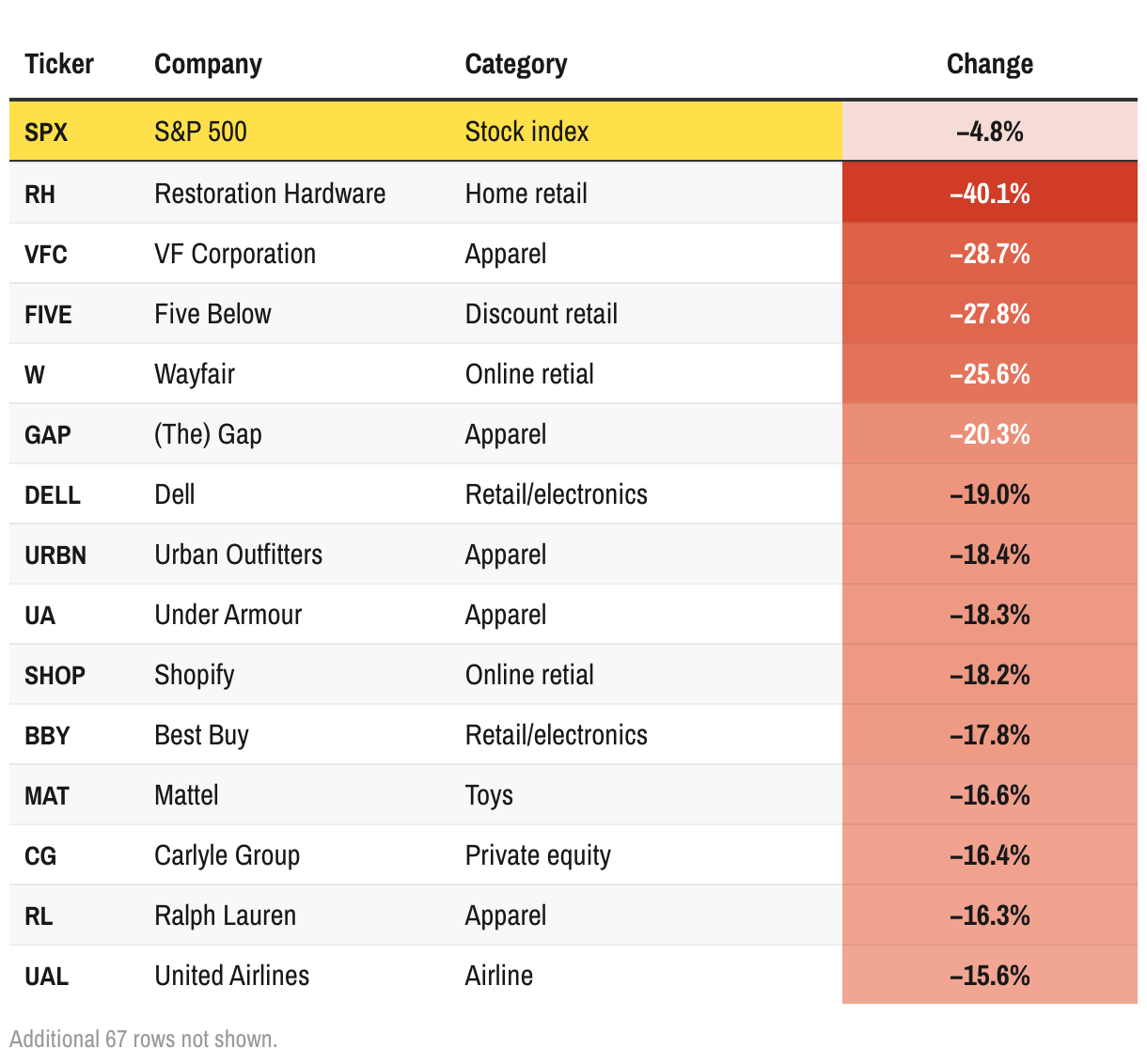Viewport: 1147px width, 1064px height.
Task: Click Mattel's Toys category cell
Action: pos(489,795)
